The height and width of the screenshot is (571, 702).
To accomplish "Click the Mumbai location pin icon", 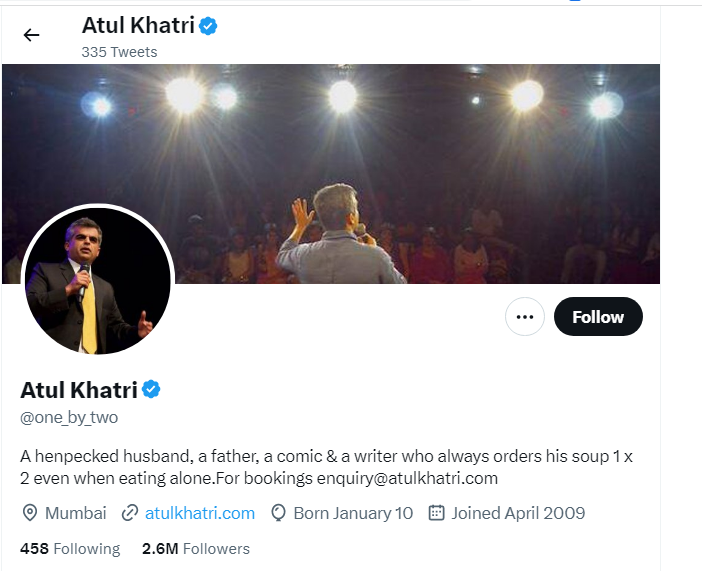I will (30, 513).
